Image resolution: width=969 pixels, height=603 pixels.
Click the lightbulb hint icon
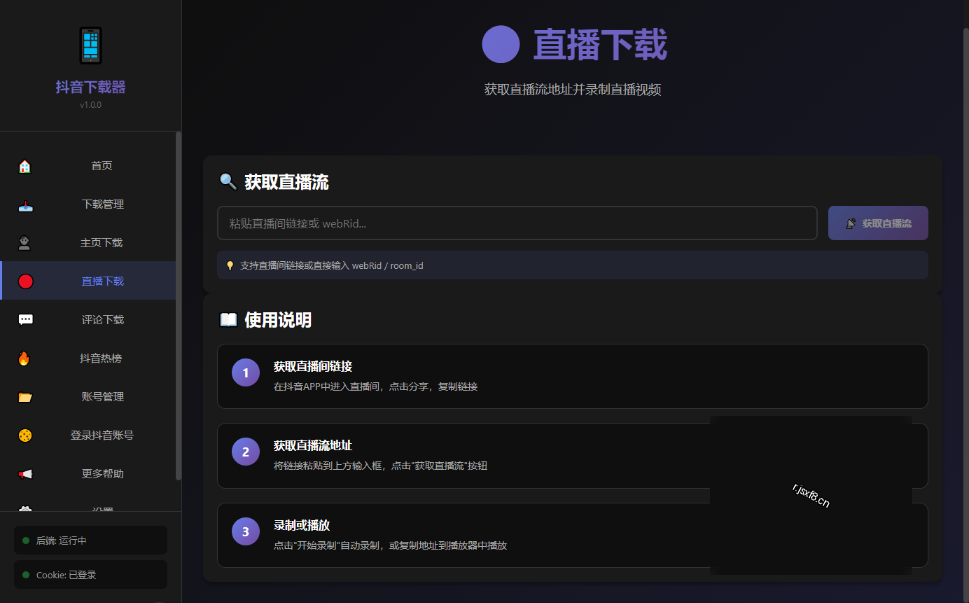pyautogui.click(x=230, y=266)
